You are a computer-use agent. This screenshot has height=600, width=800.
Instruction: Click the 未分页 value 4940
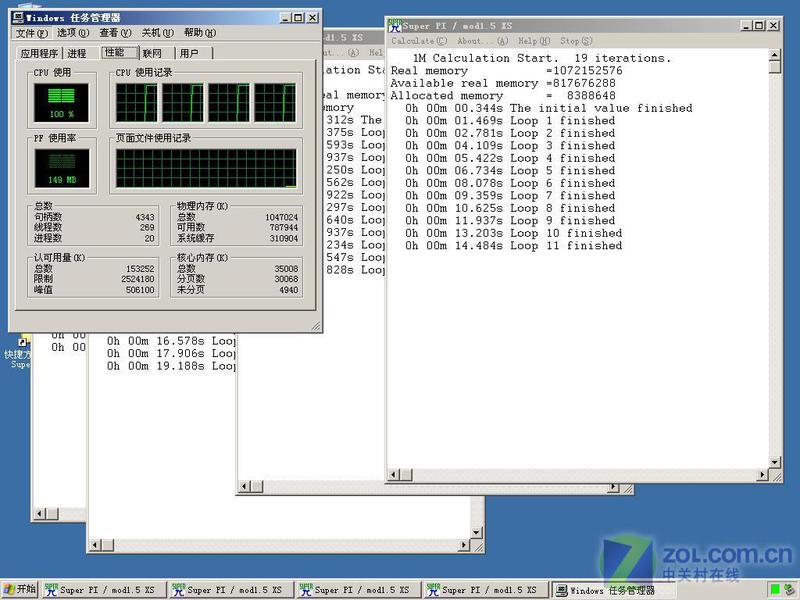pos(289,290)
